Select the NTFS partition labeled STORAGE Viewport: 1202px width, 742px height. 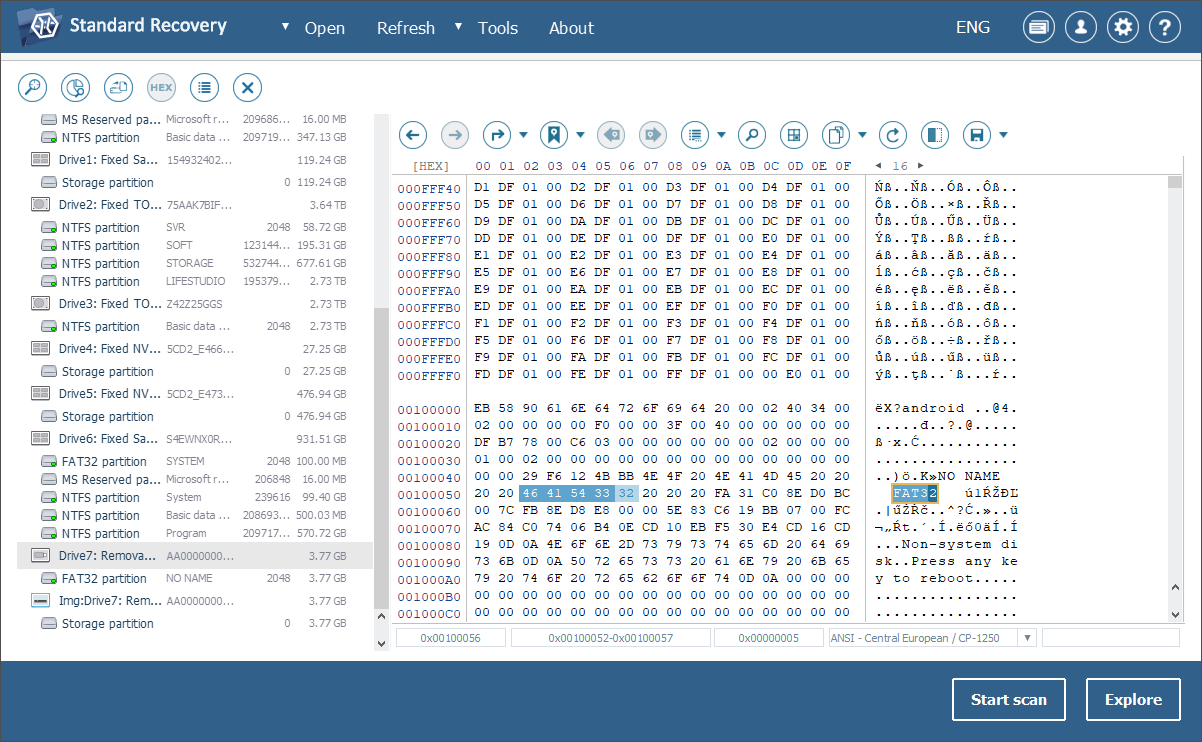194,263
